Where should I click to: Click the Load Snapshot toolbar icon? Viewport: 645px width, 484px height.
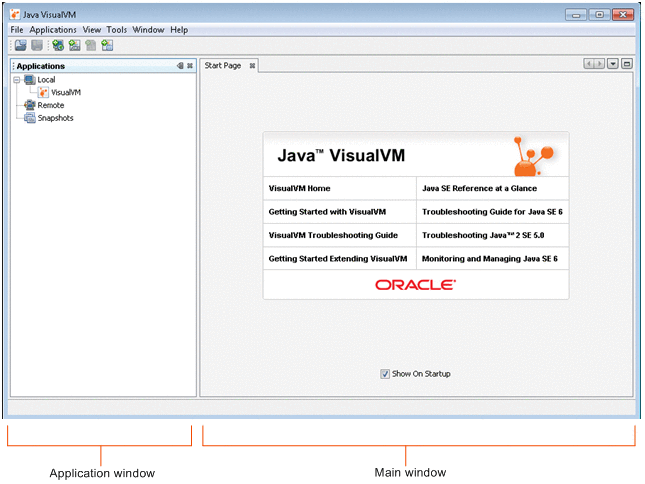coord(21,46)
